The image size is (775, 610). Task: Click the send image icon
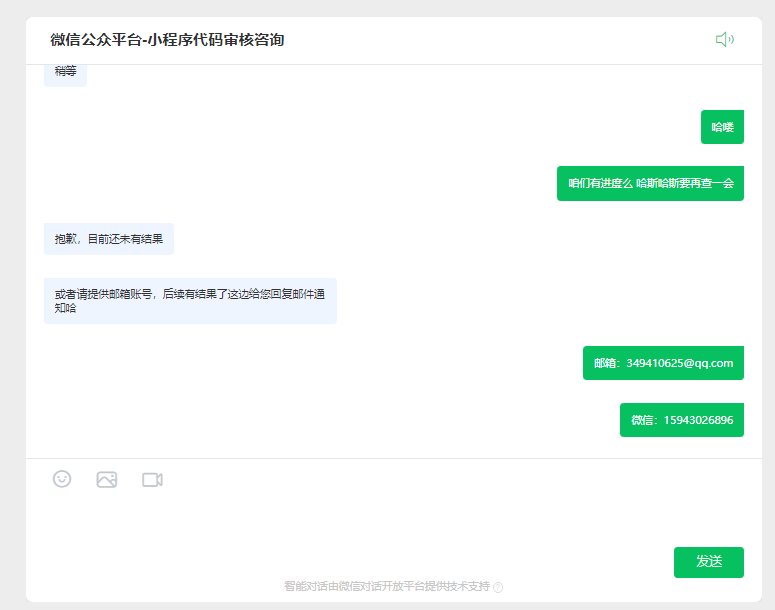tap(107, 479)
